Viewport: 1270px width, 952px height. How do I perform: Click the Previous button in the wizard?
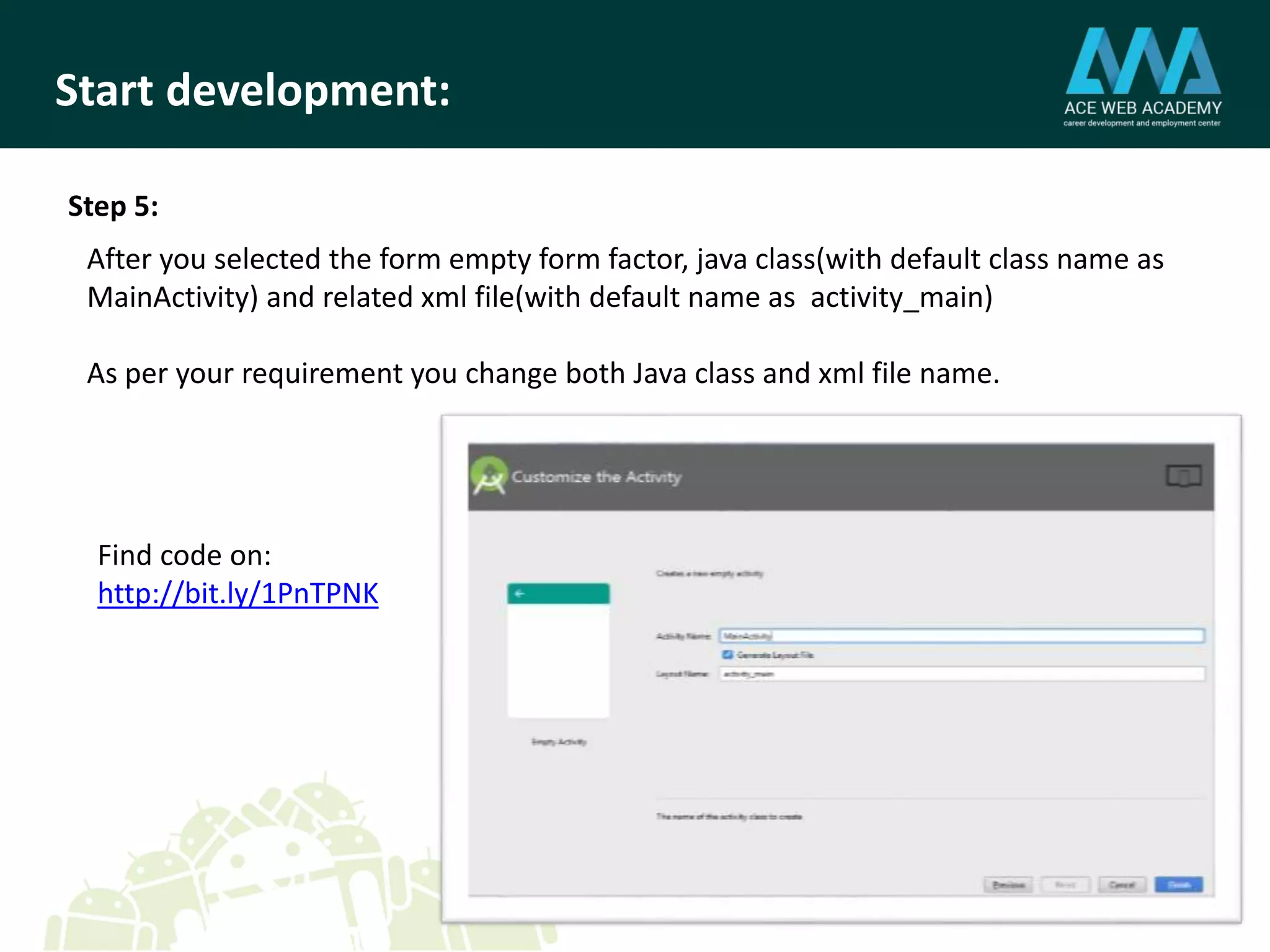click(1008, 885)
